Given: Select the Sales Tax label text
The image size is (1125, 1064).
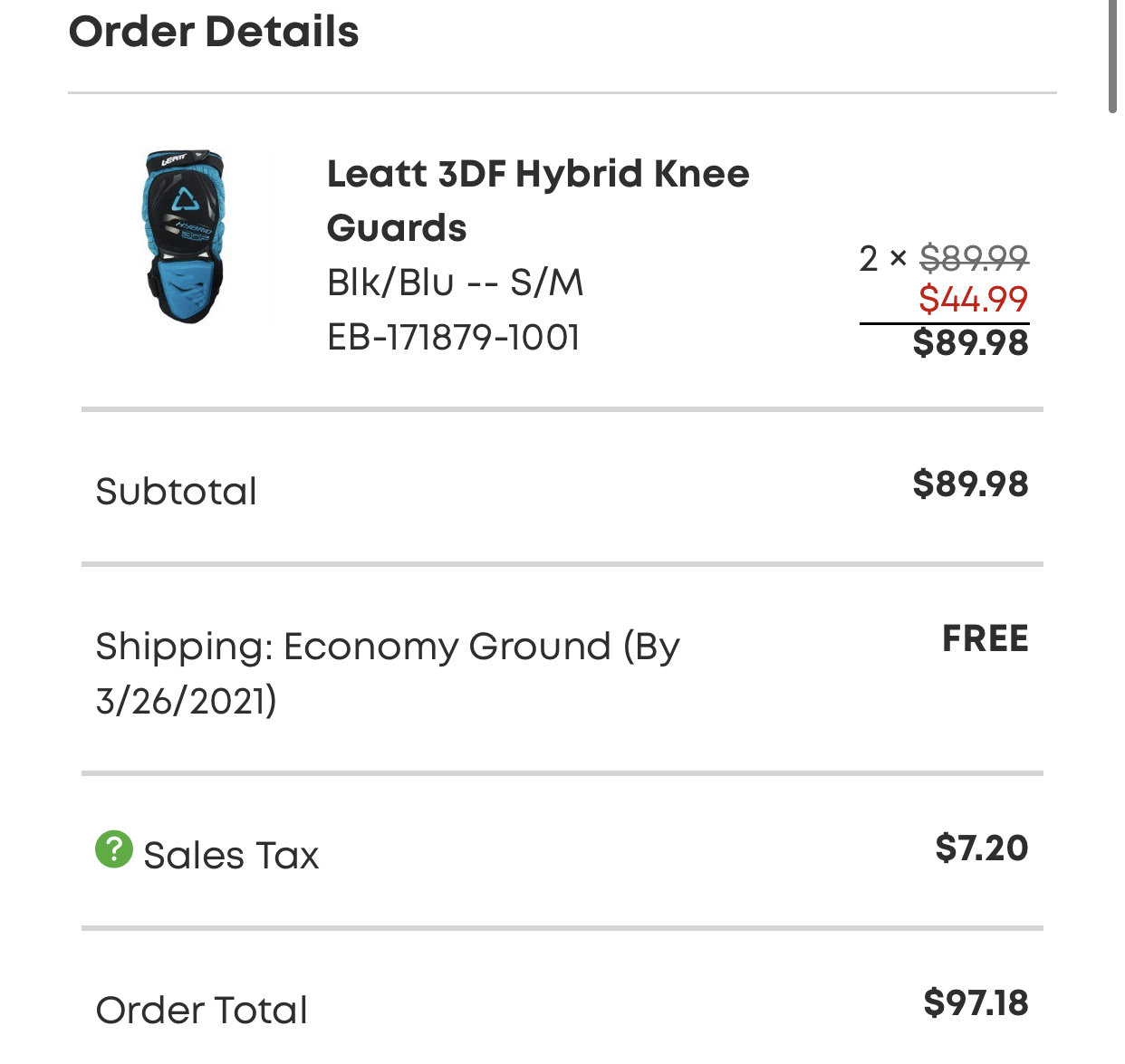Looking at the screenshot, I should (x=231, y=856).
